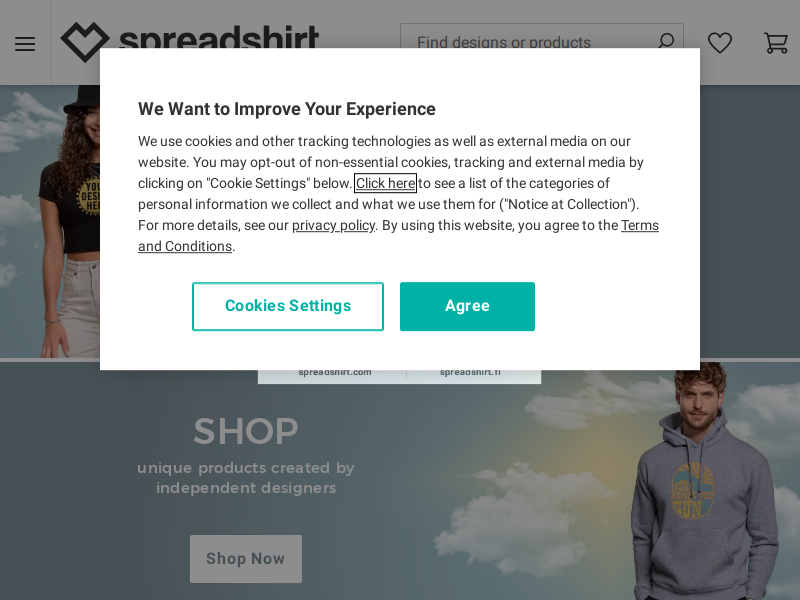Select the spreadshirt.fi tab

(x=470, y=373)
